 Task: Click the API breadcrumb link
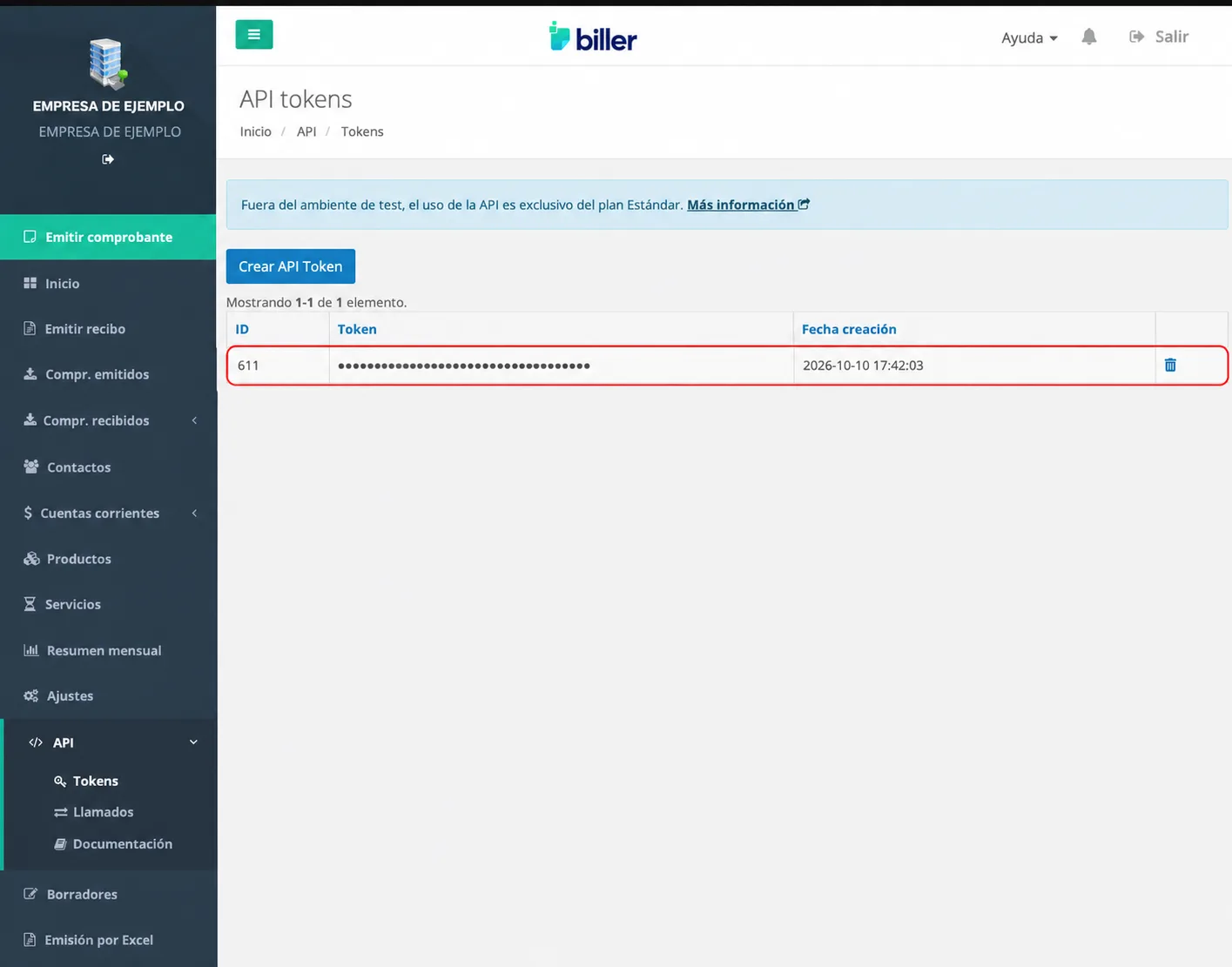pos(306,131)
